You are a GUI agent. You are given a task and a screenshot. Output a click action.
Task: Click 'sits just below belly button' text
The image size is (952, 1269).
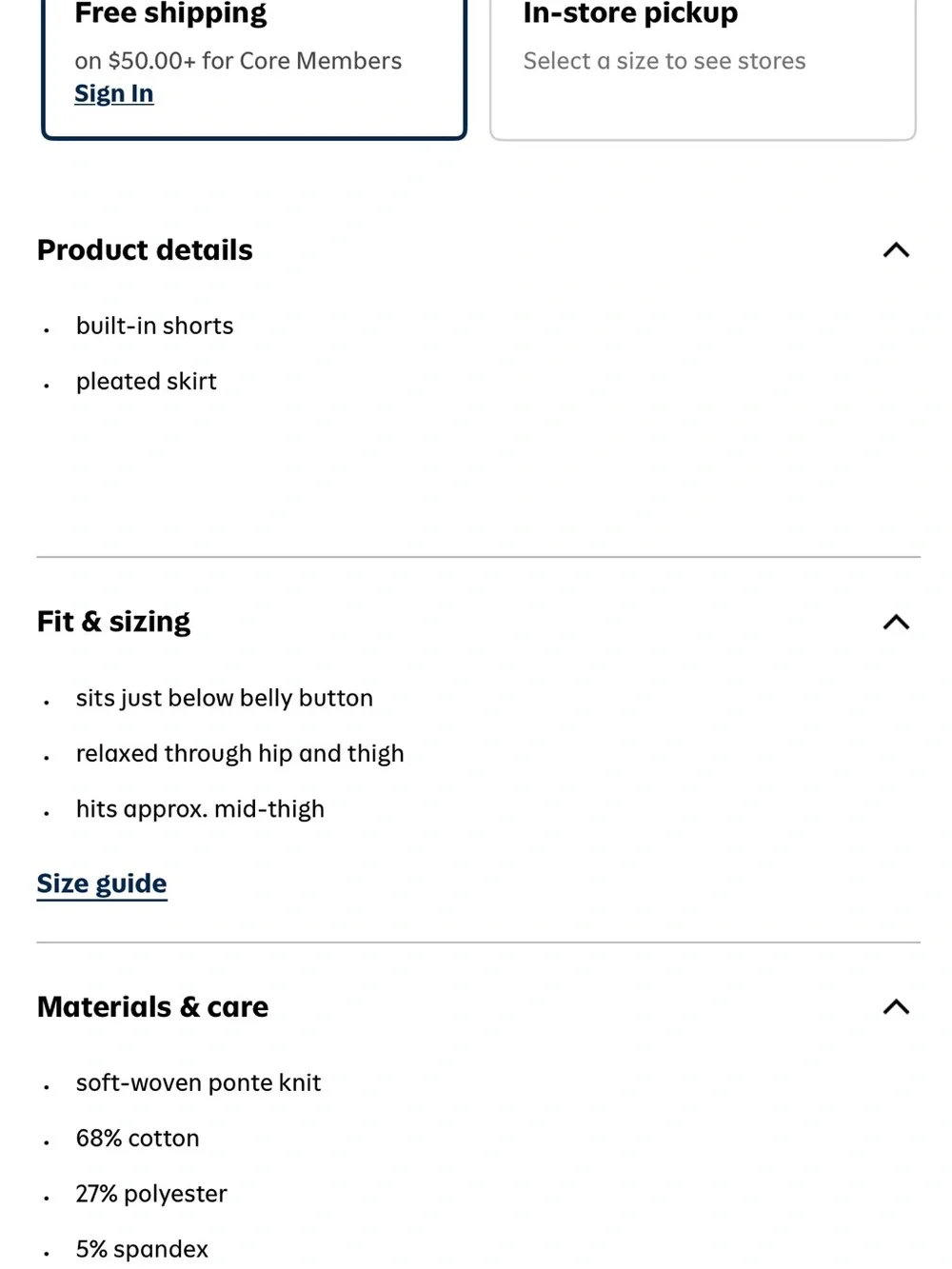coord(225,698)
